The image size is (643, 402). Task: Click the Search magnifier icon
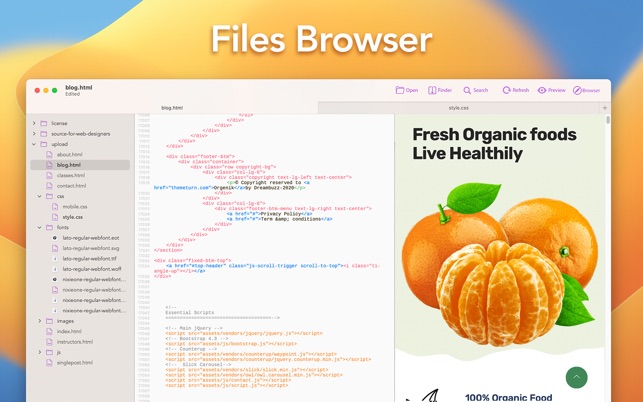click(x=467, y=90)
